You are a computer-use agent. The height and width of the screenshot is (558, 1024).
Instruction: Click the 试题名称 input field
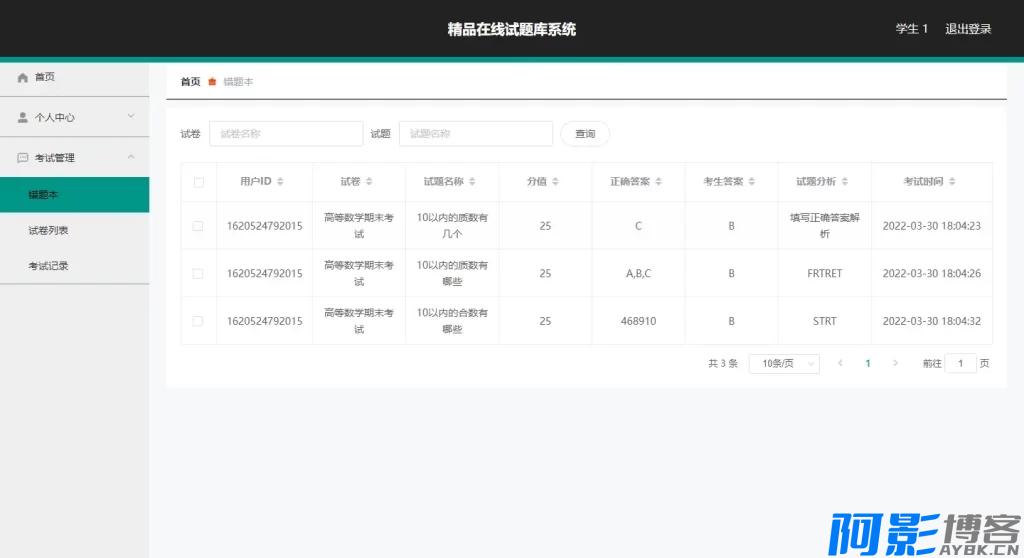point(476,134)
